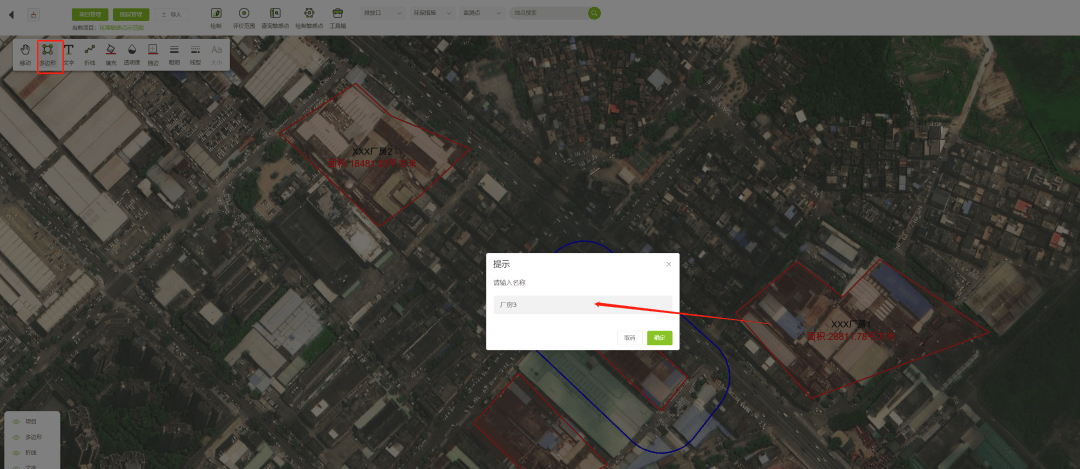Toggle visibility eye for first layer item

point(16,422)
